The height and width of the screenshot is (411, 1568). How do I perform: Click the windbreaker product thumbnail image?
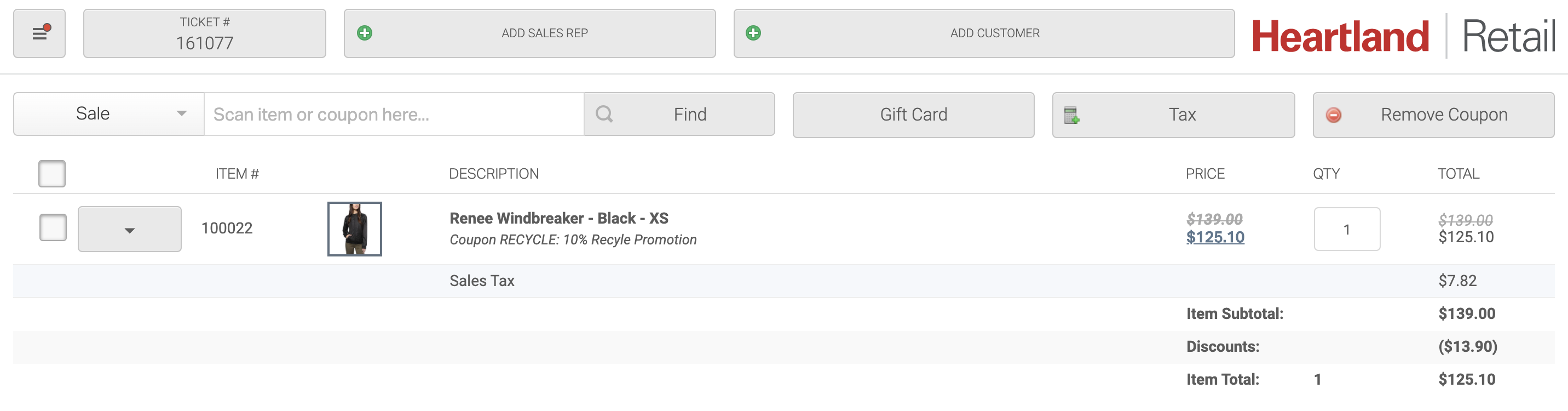point(355,229)
